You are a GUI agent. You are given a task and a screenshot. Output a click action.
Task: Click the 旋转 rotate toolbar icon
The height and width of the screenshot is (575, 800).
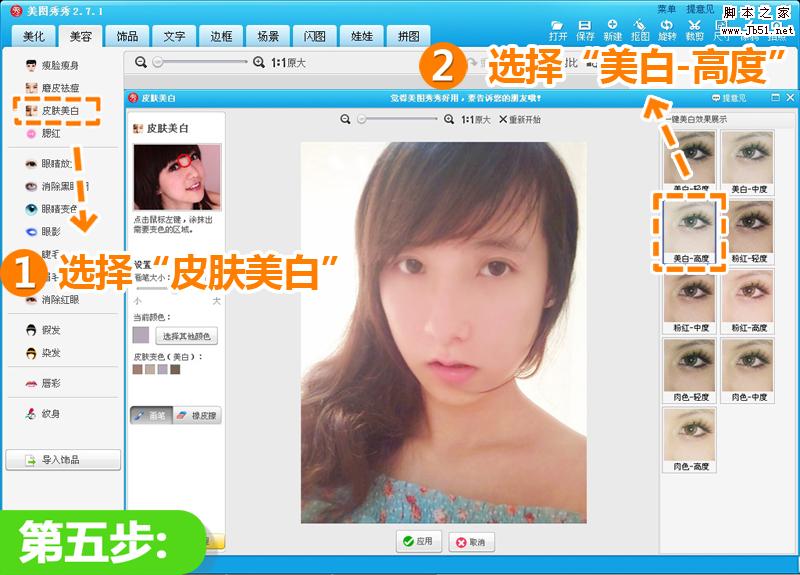tap(667, 31)
